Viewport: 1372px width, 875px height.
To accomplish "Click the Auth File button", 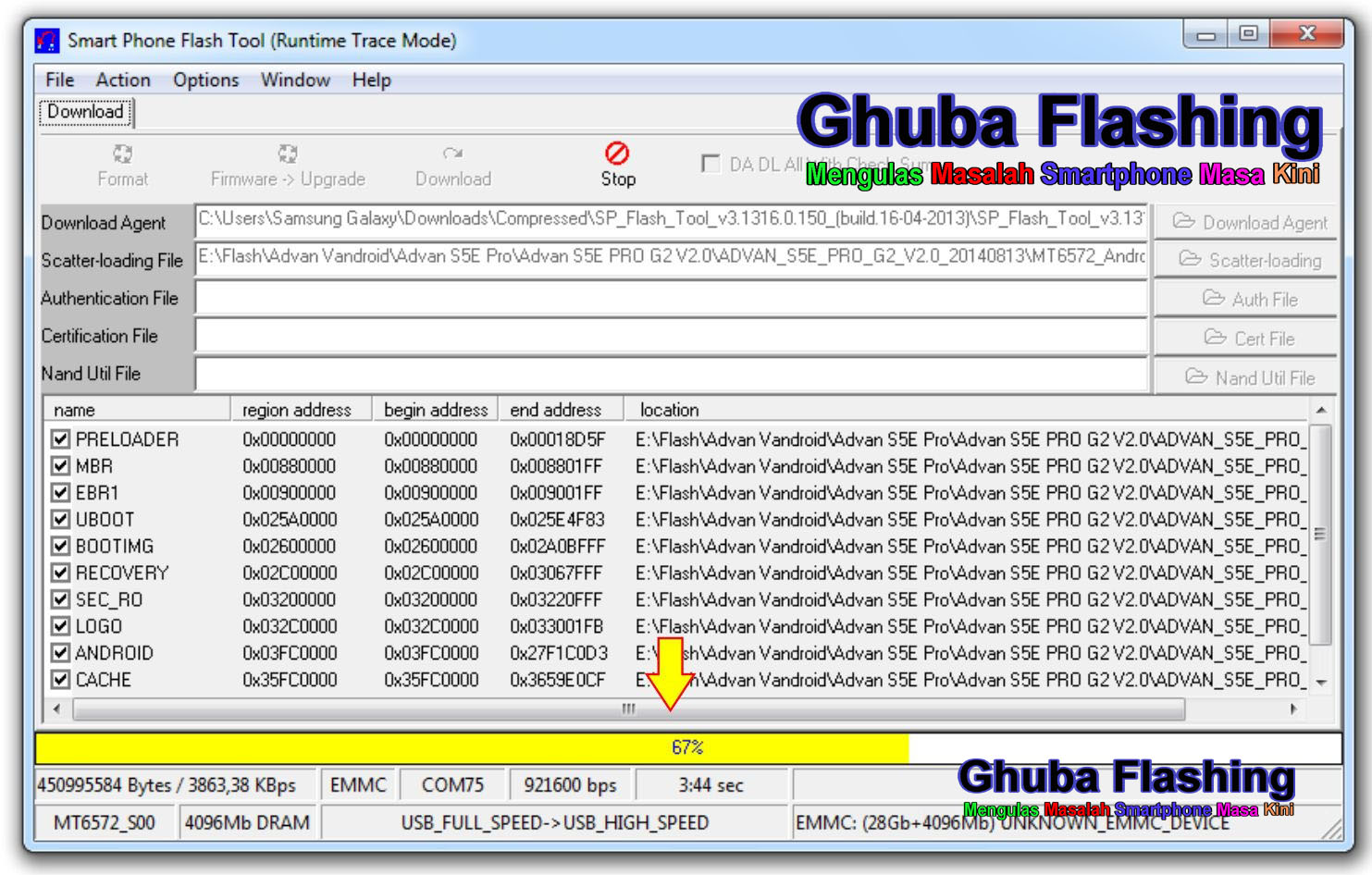I will coord(1247,299).
